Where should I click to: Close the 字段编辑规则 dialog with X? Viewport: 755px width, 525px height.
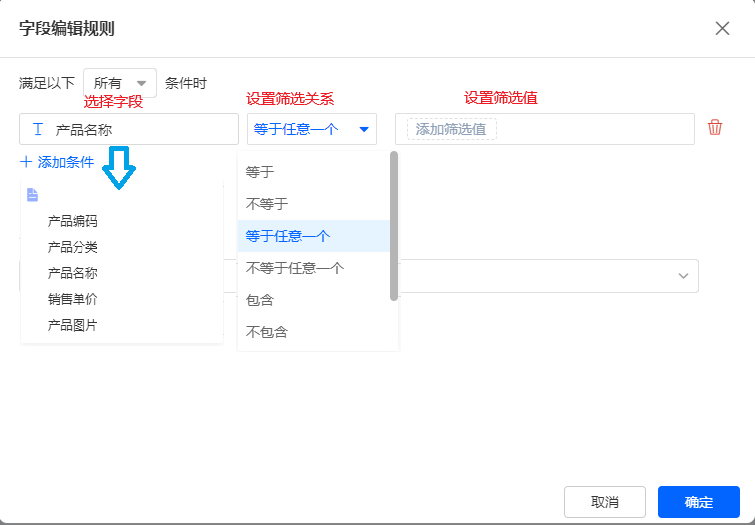coord(722,28)
